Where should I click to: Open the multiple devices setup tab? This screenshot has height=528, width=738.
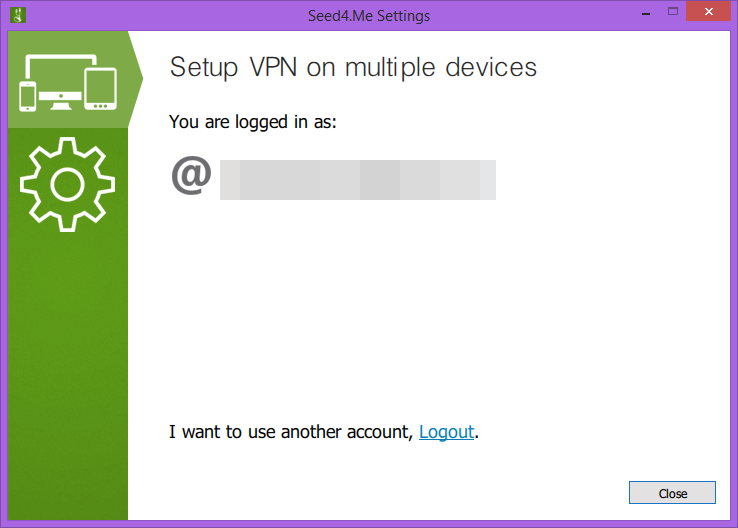(x=68, y=80)
